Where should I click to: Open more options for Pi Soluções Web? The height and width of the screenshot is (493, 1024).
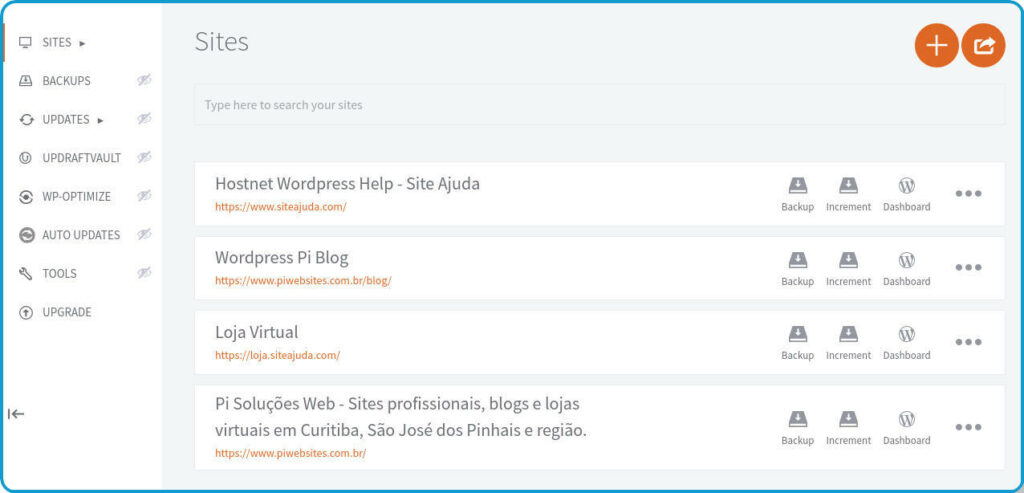click(x=968, y=427)
